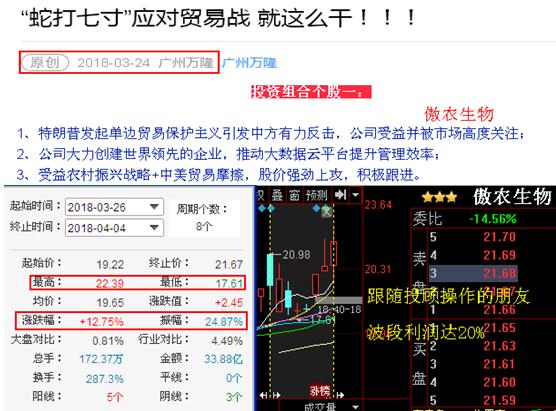Click the 涨跌幅 value +12.75%
The height and width of the screenshot is (411, 556).
pos(101,322)
